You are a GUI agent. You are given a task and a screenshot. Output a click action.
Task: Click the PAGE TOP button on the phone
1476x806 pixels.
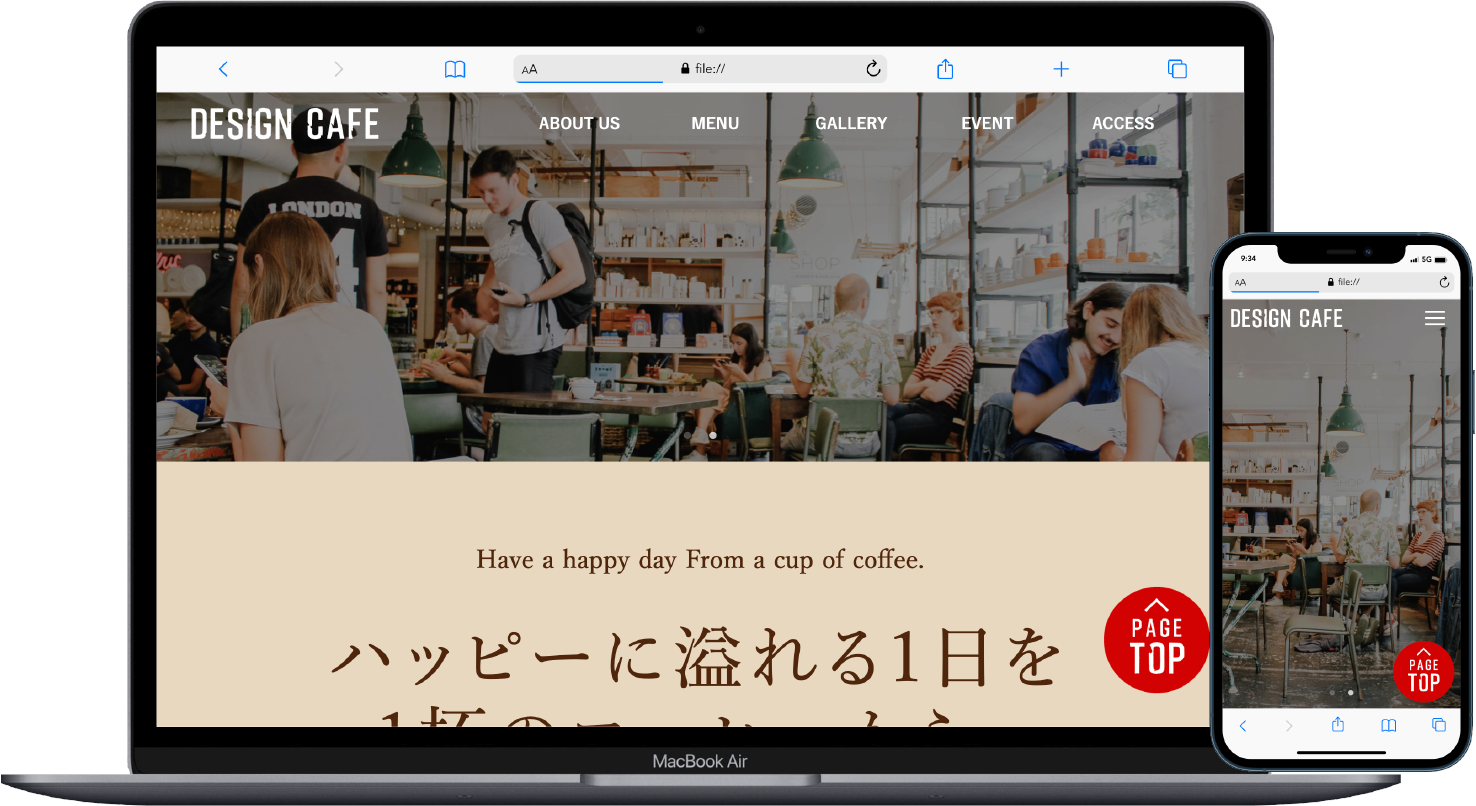1423,672
